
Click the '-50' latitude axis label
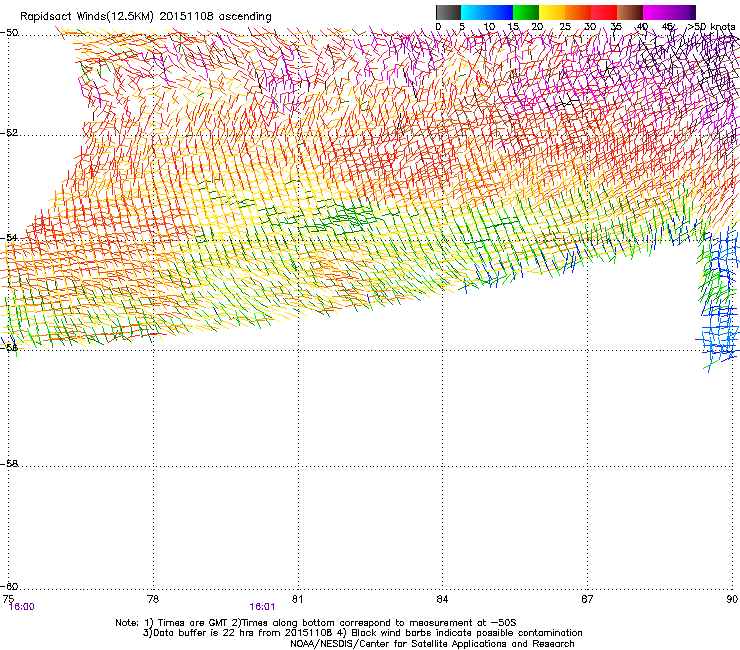[9, 33]
